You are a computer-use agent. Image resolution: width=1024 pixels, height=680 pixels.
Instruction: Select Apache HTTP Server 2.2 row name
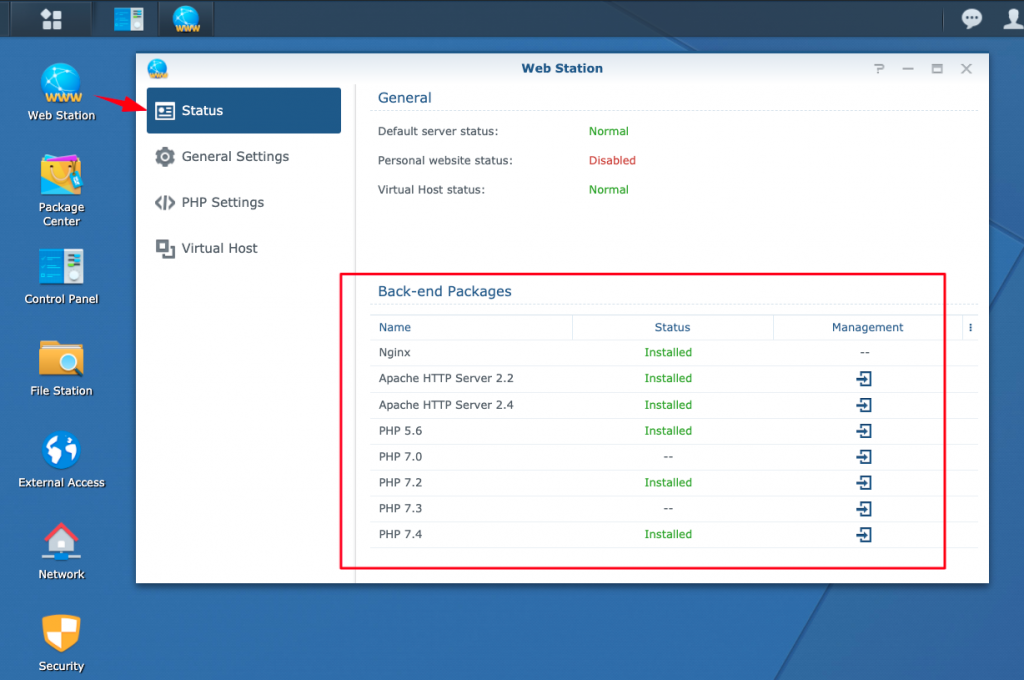[x=446, y=378]
